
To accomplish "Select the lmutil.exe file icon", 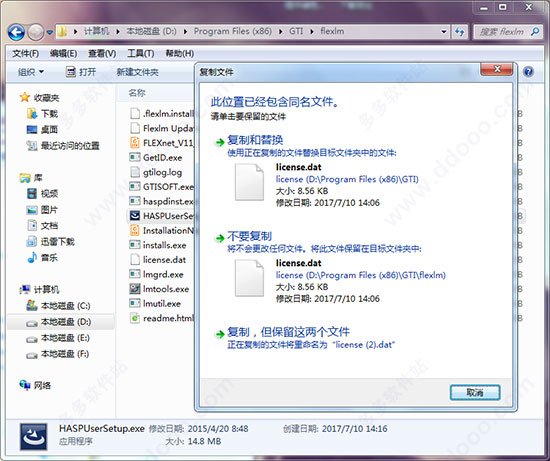I will point(135,303).
